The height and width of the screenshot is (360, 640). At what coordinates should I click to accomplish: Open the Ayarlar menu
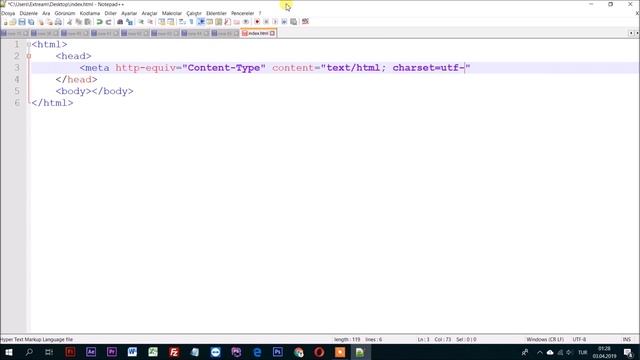coord(129,13)
